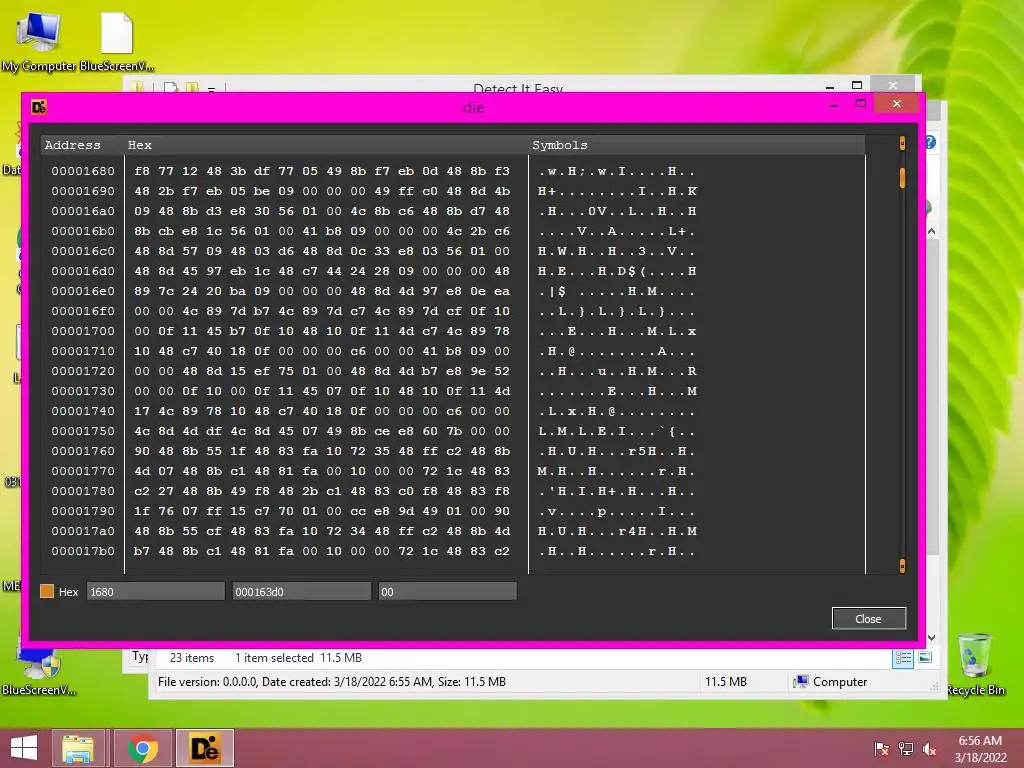Click symbols text '.H.U.H...r5H..H.'
Image resolution: width=1024 pixels, height=768 pixels.
click(617, 451)
